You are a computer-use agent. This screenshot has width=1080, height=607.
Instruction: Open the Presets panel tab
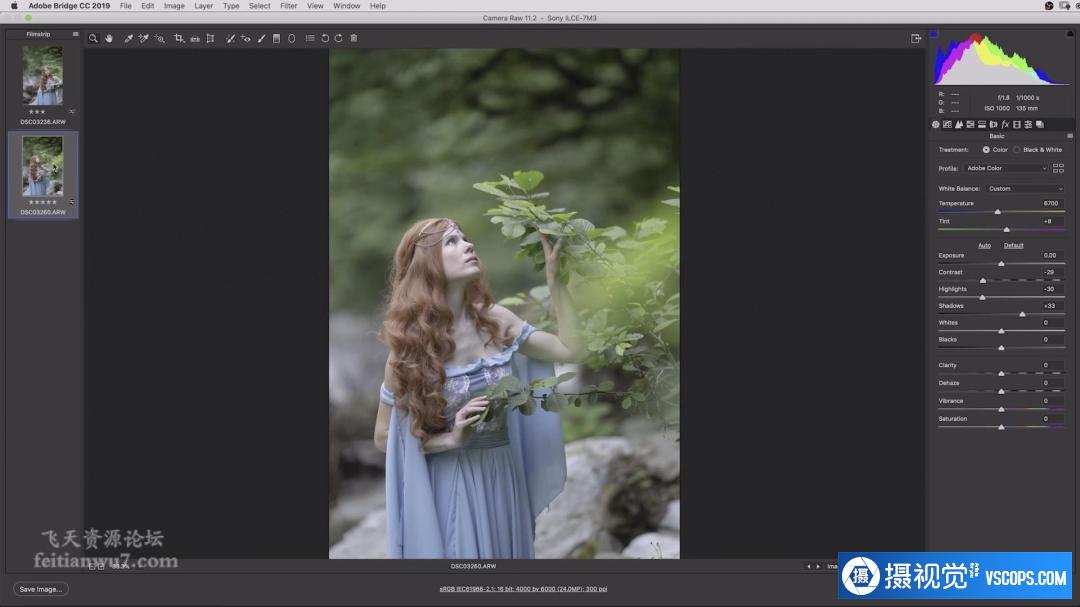pyautogui.click(x=1028, y=125)
